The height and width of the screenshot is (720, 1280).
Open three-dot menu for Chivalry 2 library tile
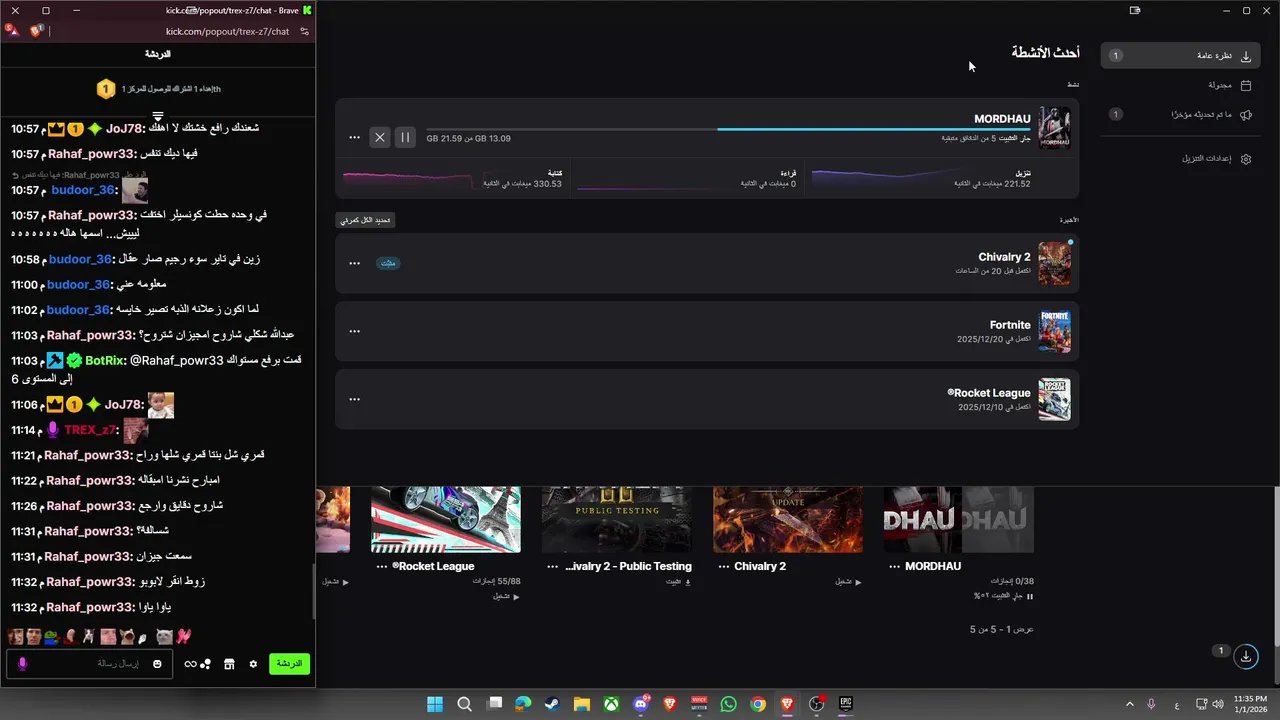[x=723, y=566]
